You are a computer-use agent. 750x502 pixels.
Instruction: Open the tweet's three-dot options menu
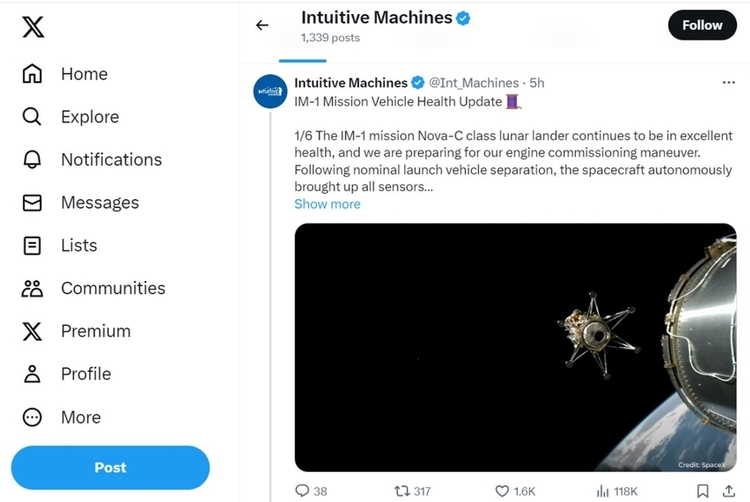tap(728, 82)
